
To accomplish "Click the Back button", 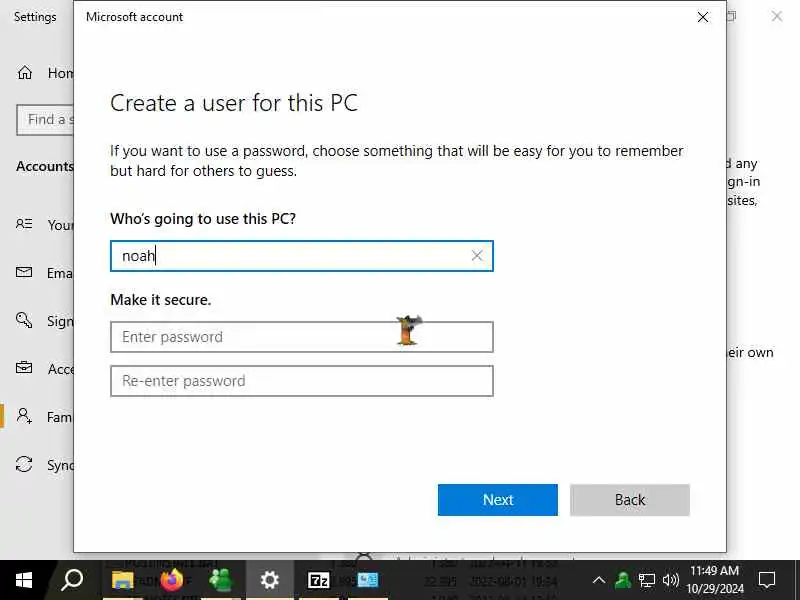I will [x=630, y=499].
